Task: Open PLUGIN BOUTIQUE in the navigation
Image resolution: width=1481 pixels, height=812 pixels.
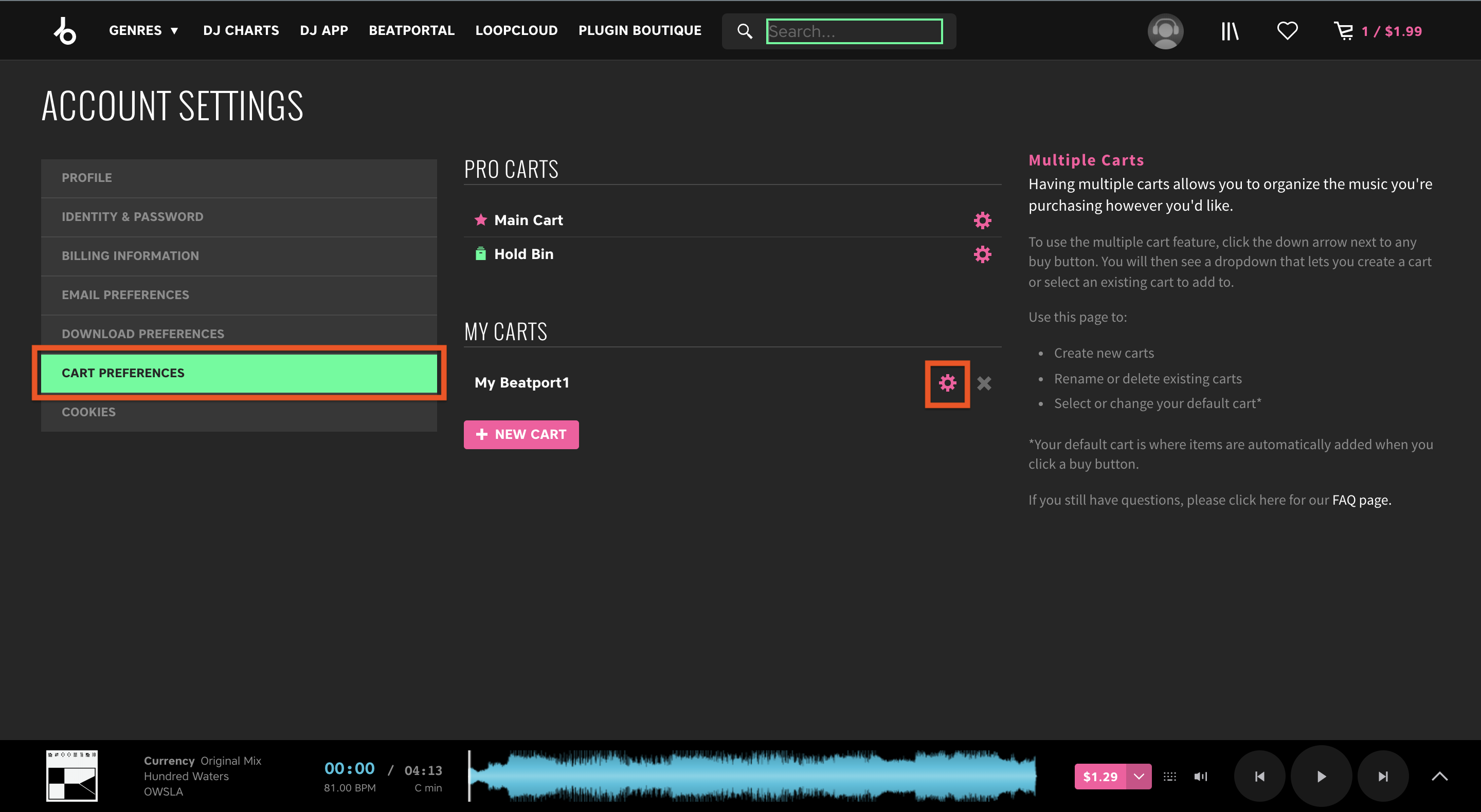Action: [640, 30]
